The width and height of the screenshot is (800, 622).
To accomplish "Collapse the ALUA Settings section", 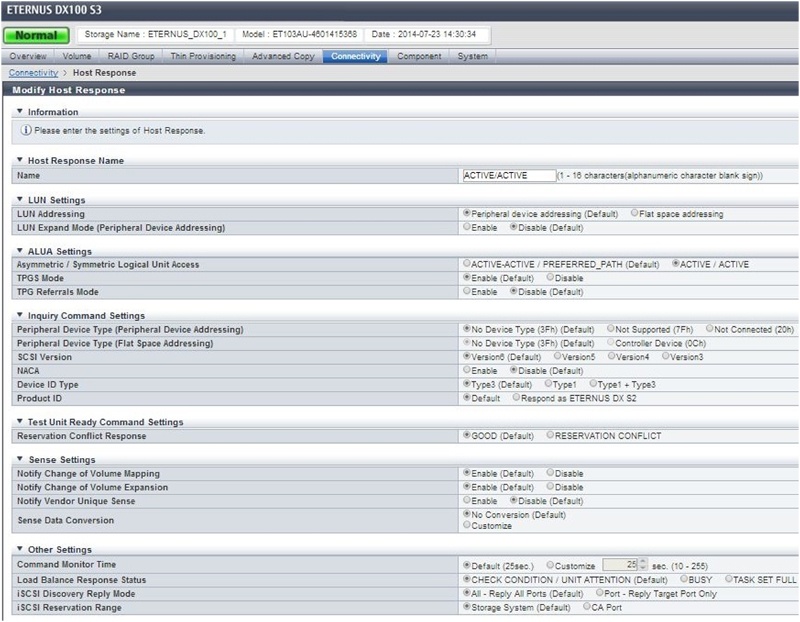I will pyautogui.click(x=19, y=251).
